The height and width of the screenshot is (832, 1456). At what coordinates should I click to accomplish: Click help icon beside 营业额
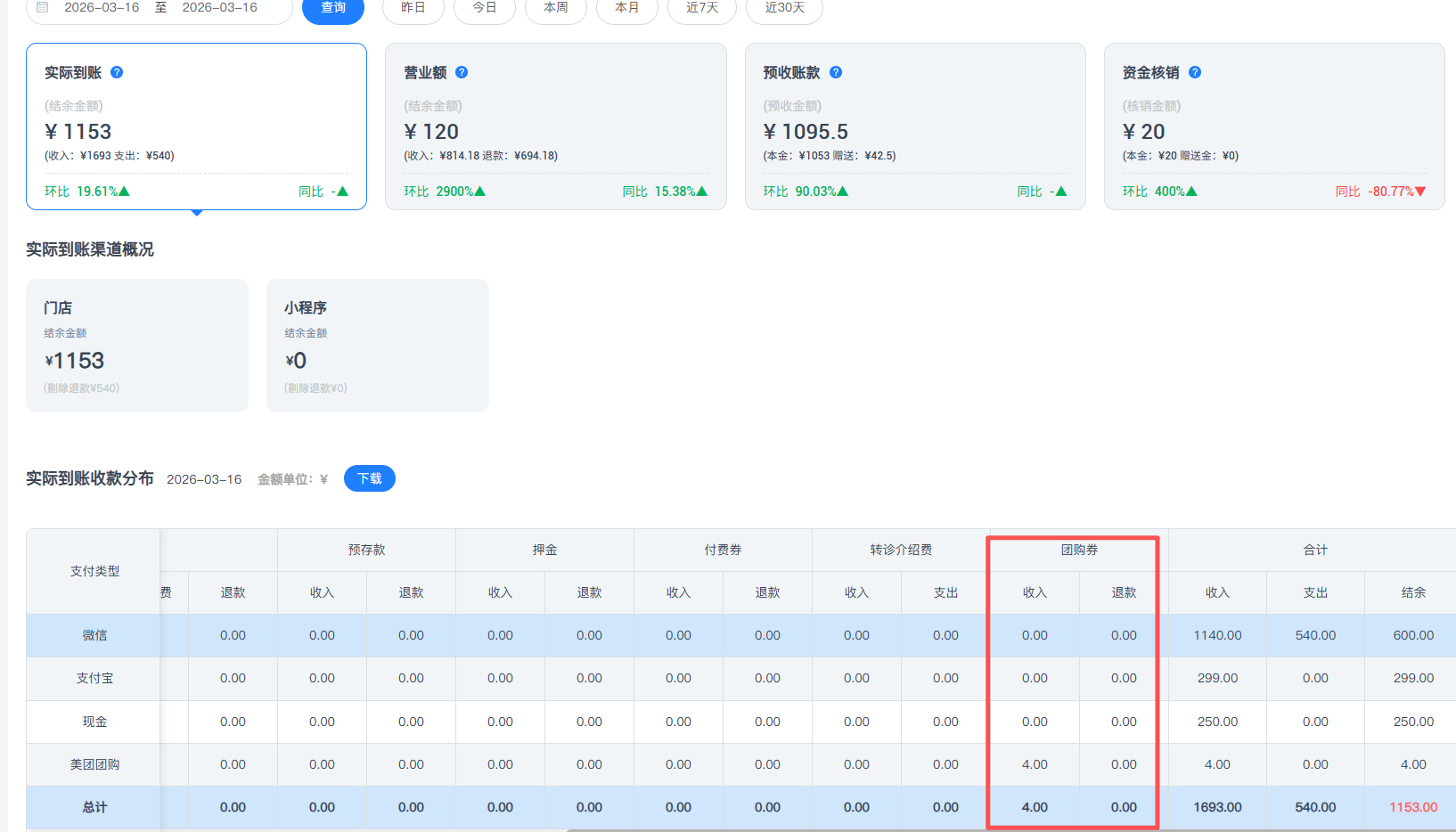462,72
